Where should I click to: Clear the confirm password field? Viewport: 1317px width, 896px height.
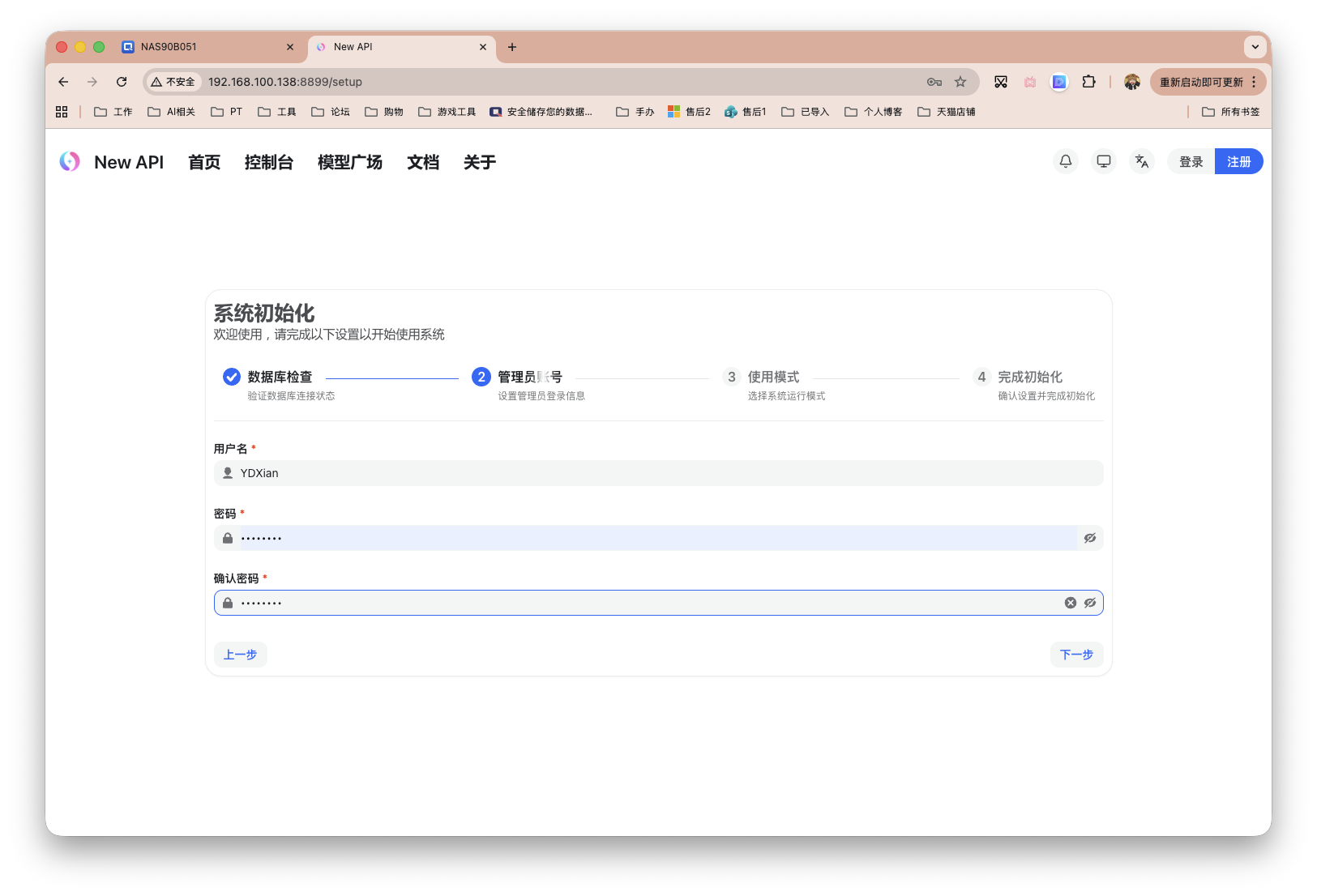click(x=1070, y=602)
